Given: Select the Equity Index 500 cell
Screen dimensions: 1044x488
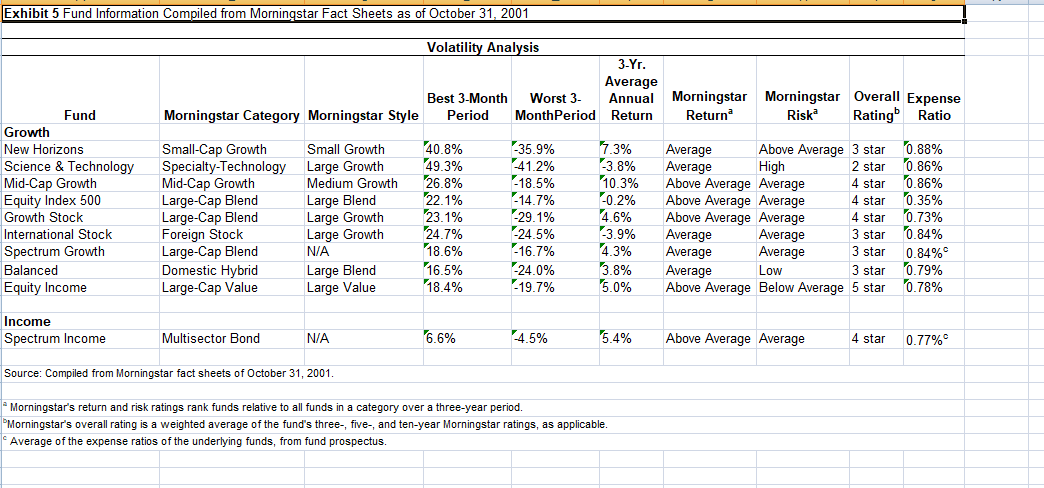Looking at the screenshot, I should pos(80,200).
